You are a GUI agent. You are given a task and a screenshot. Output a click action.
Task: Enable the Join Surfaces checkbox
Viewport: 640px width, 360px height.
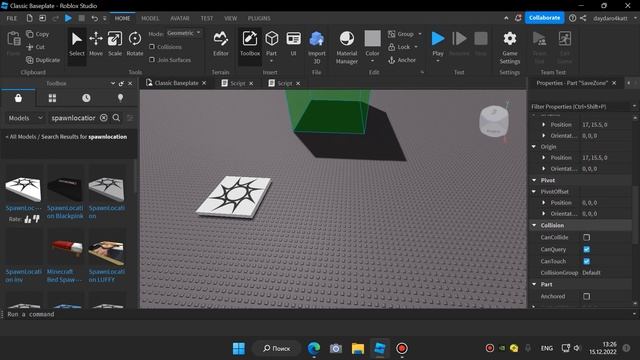[x=152, y=60]
